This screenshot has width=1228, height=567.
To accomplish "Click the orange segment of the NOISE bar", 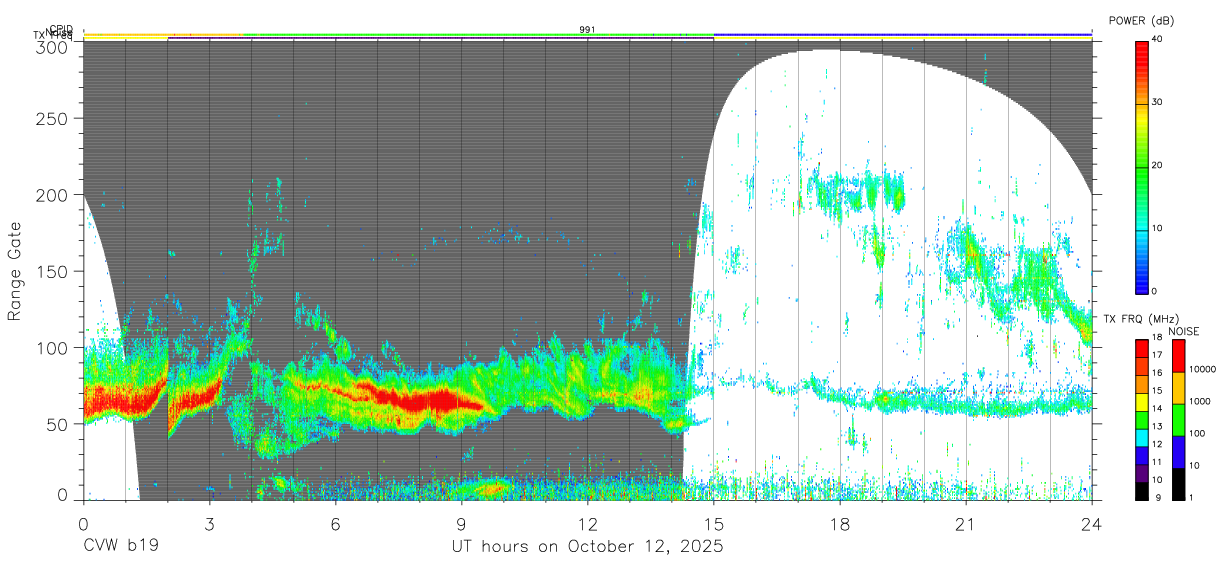I will point(1178,388).
